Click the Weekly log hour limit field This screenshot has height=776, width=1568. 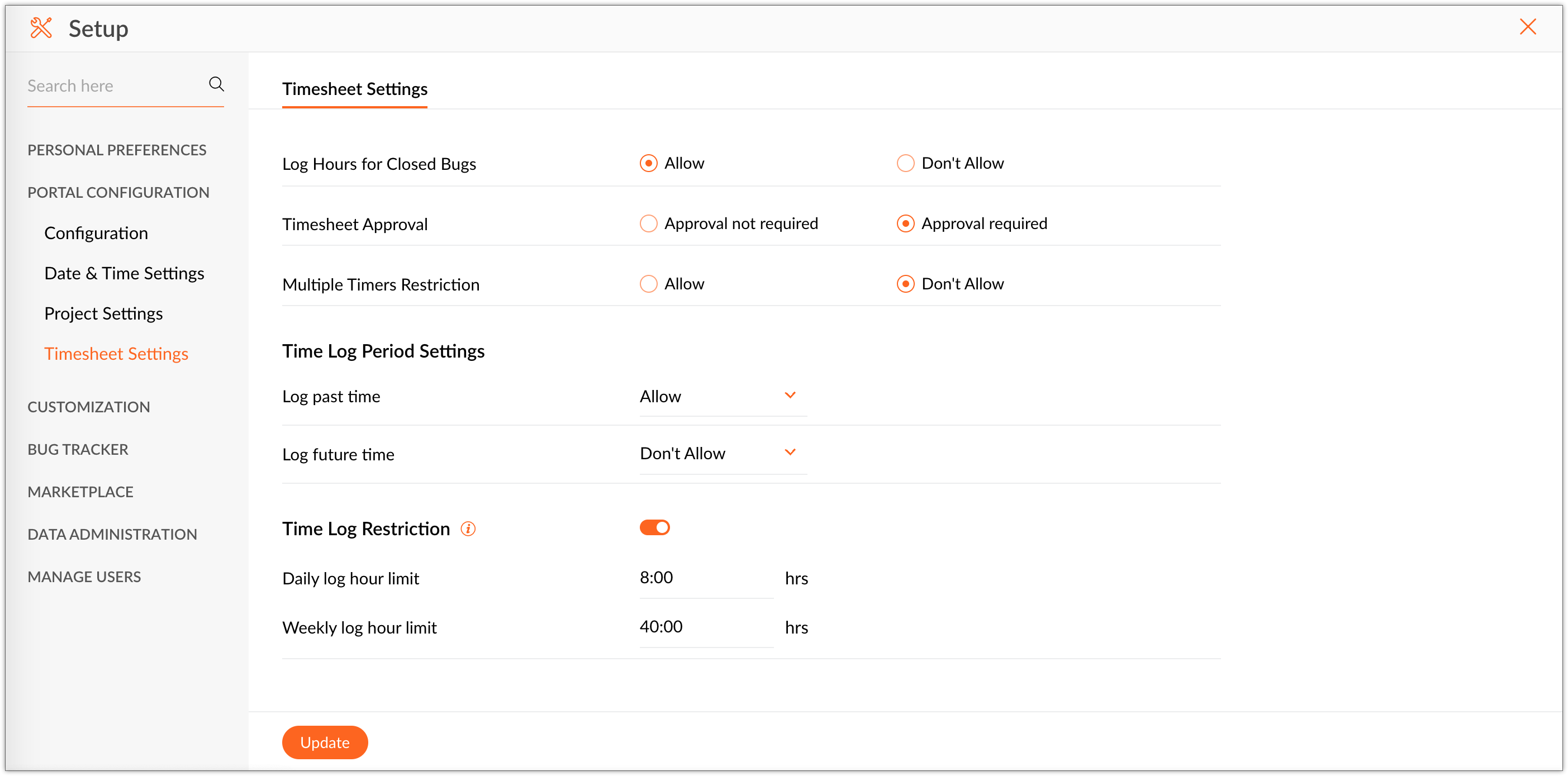pyautogui.click(x=705, y=627)
